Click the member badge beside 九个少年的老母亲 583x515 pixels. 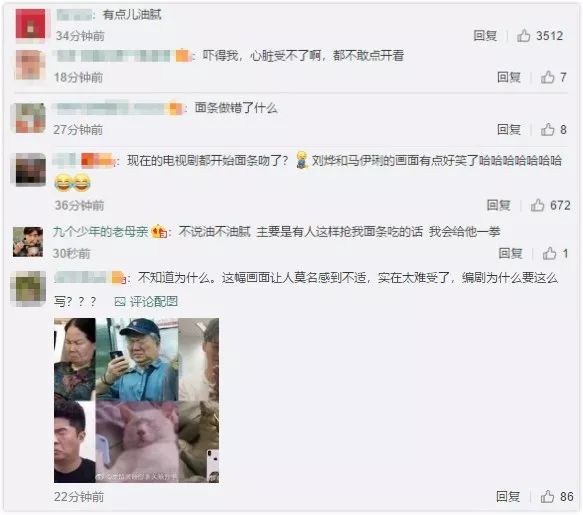coord(160,232)
